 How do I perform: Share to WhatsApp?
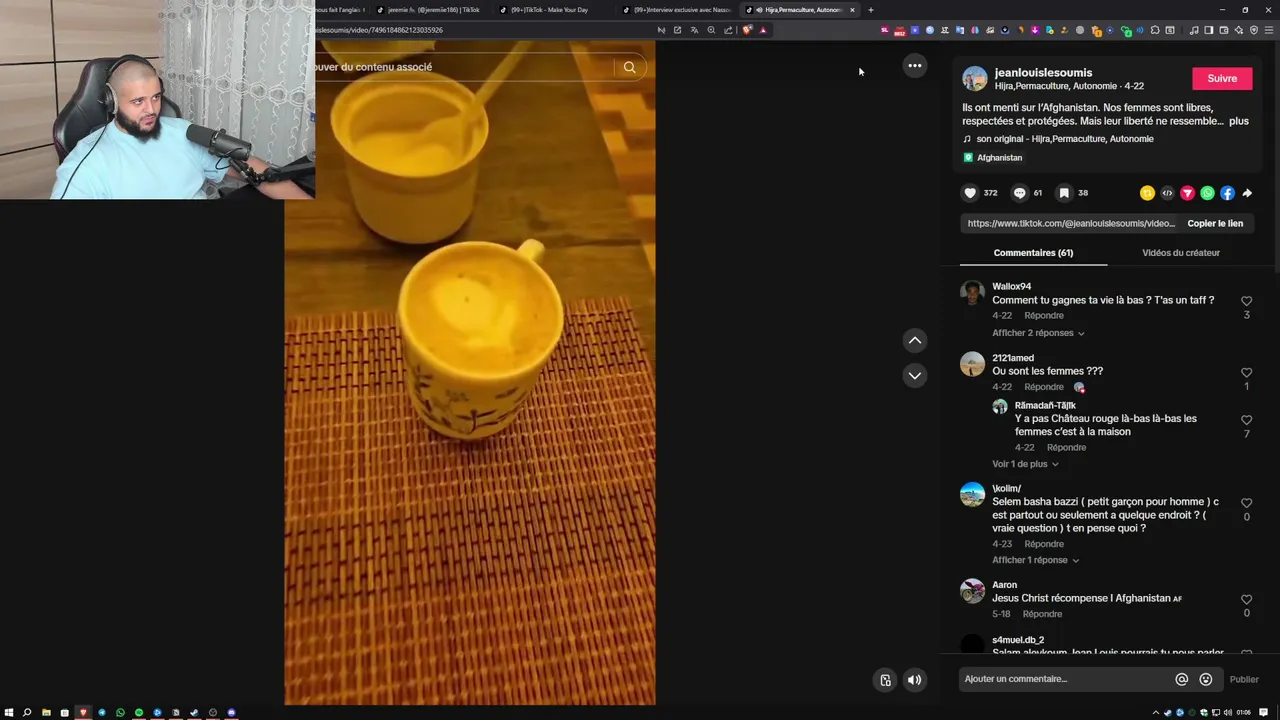(x=1207, y=193)
